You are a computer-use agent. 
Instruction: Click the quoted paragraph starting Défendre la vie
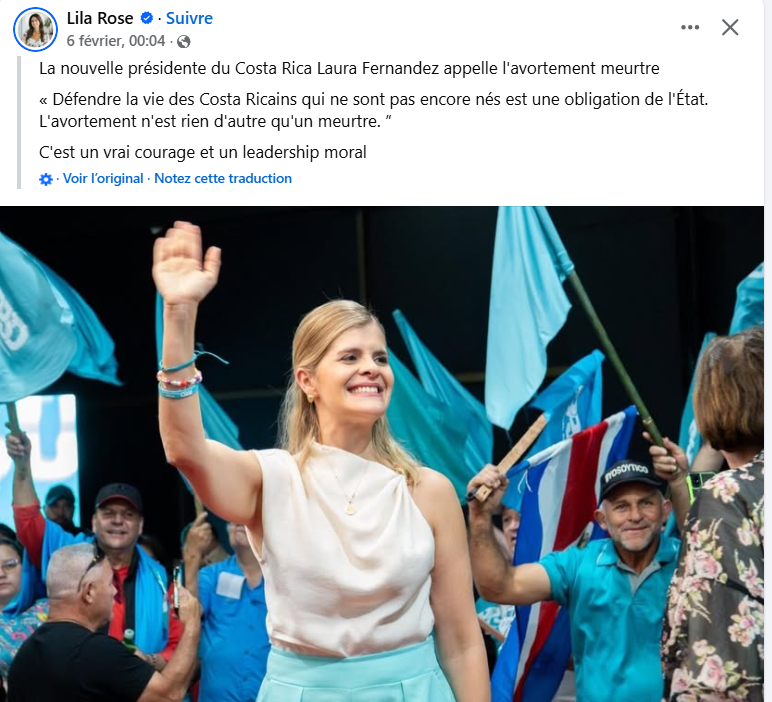tap(373, 110)
